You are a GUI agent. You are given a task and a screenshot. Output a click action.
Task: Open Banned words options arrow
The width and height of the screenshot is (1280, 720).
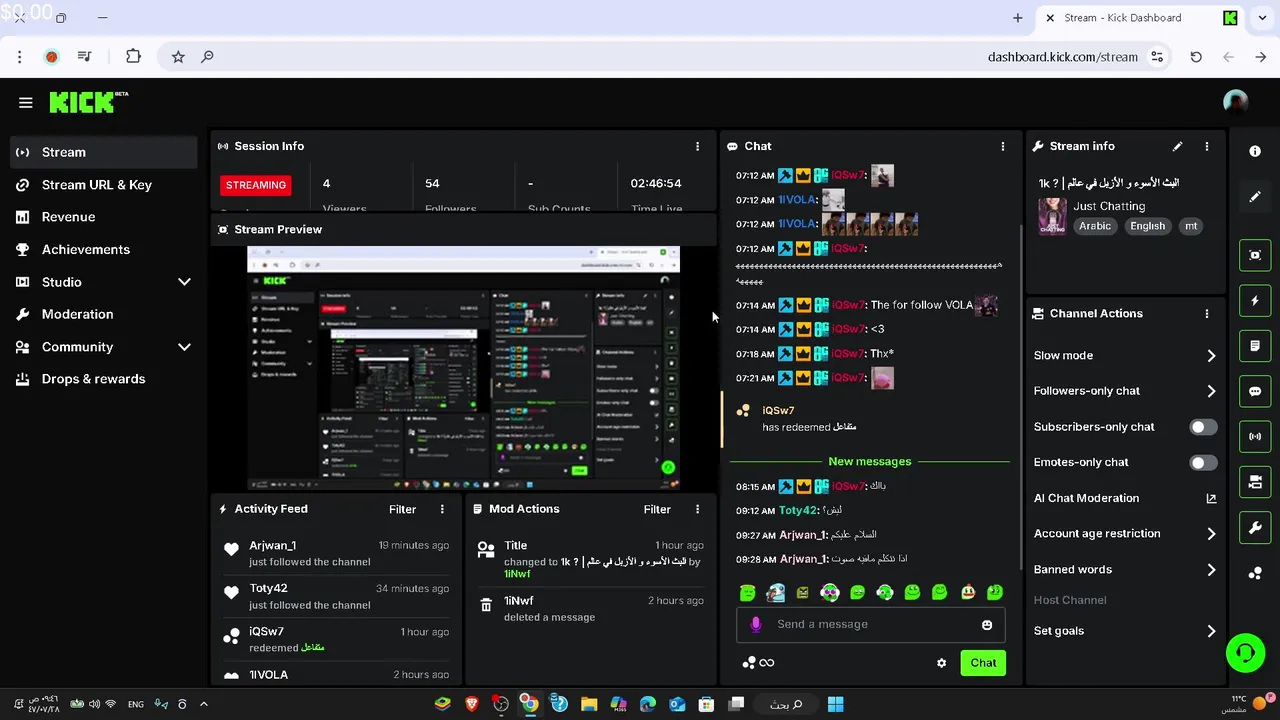[x=1211, y=570]
